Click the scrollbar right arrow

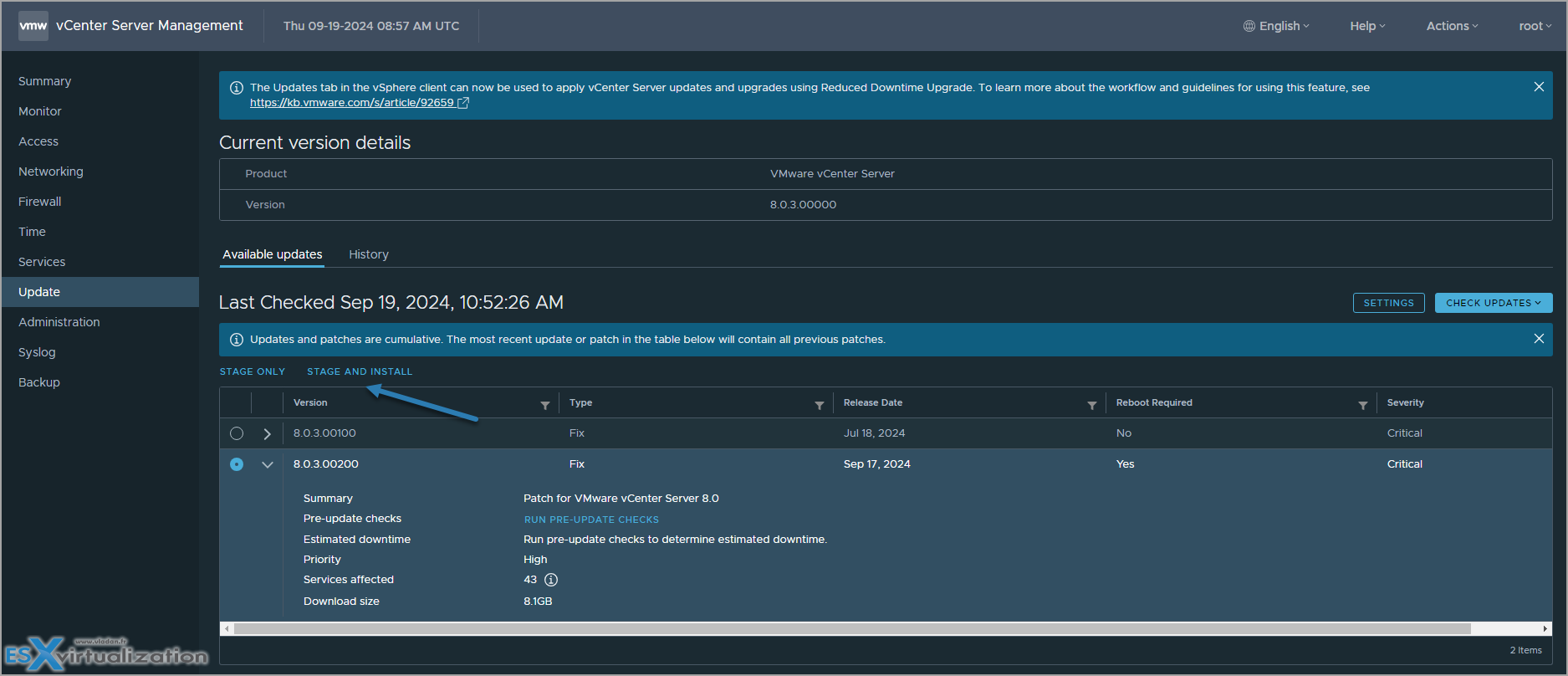[x=1545, y=628]
